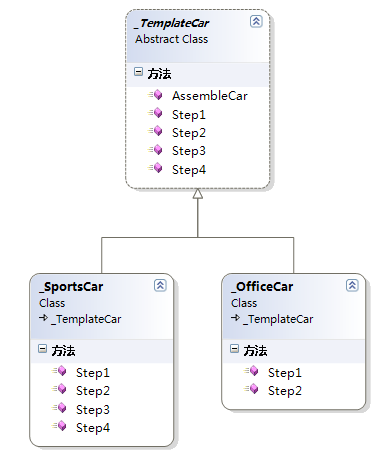The width and height of the screenshot is (384, 453).
Task: Select Step2 method in _TemplateCar
Action: click(x=189, y=133)
